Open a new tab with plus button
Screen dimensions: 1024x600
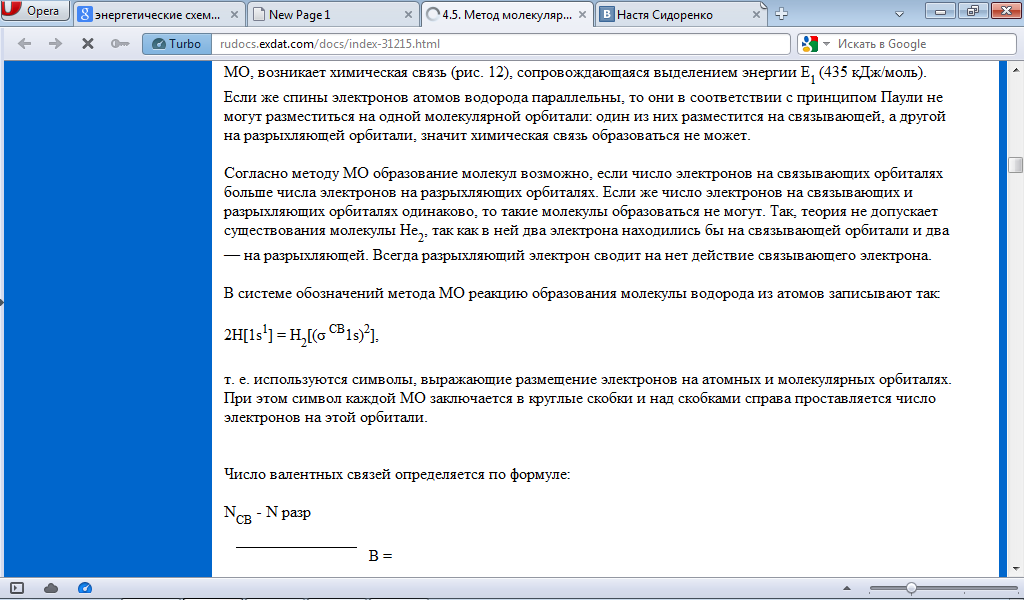pos(781,14)
